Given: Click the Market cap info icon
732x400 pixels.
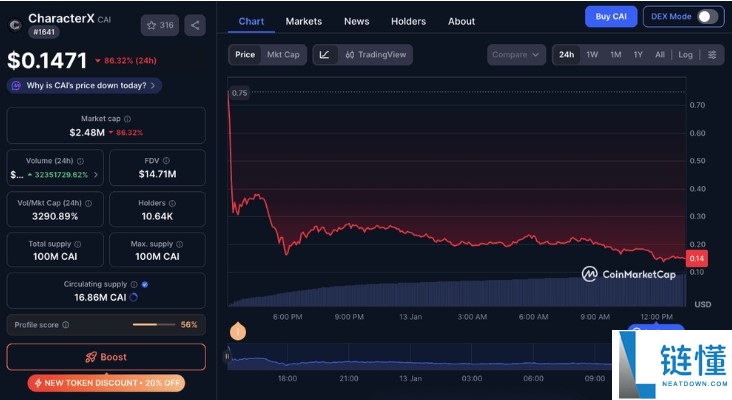Looking at the screenshot, I should pyautogui.click(x=127, y=119).
